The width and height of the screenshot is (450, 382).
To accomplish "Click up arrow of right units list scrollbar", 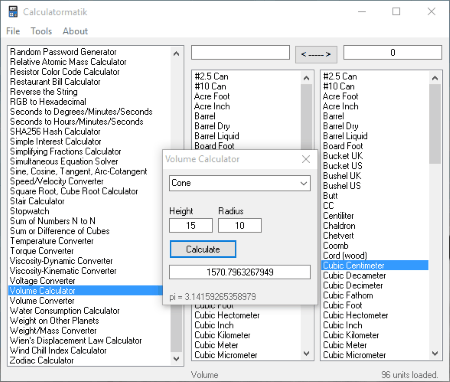I will coord(435,78).
